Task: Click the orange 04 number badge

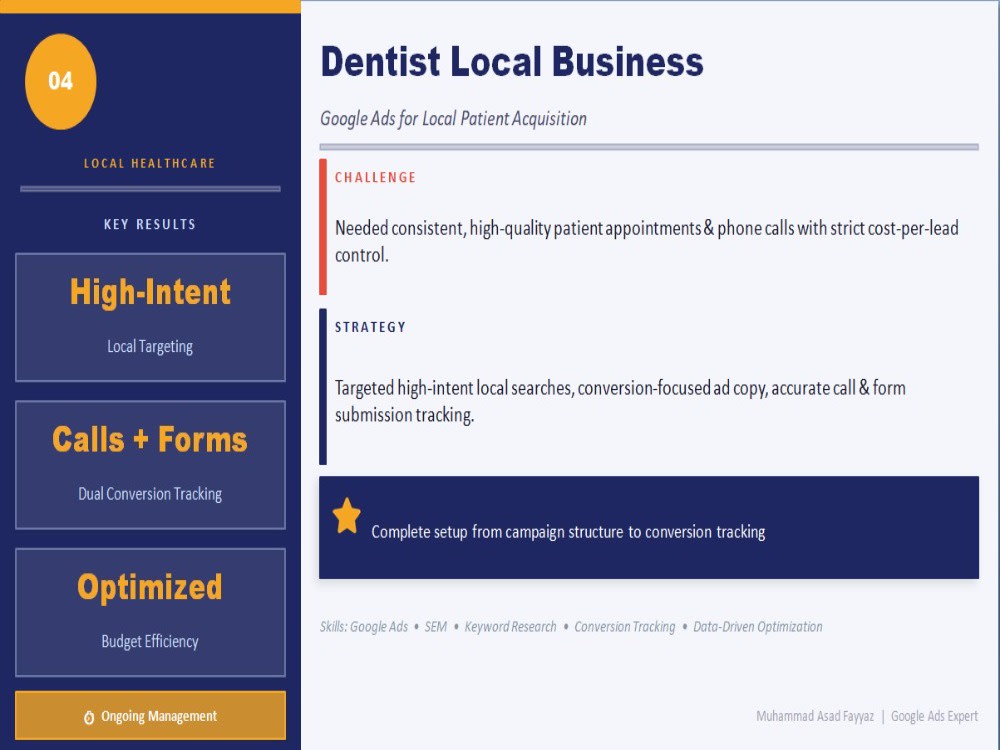Action: [61, 82]
